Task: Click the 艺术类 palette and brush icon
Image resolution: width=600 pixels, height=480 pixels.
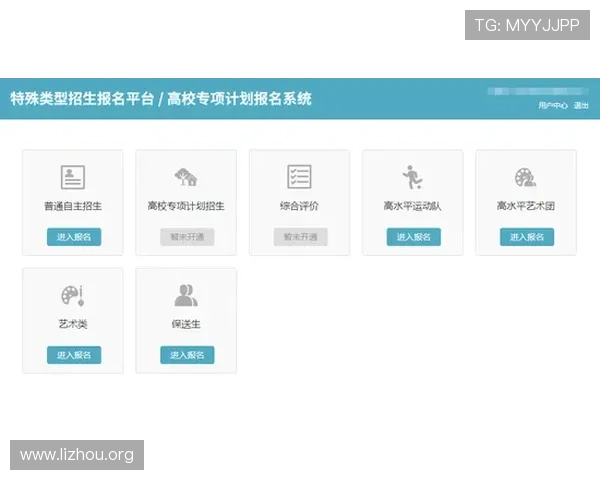Action: [73, 295]
